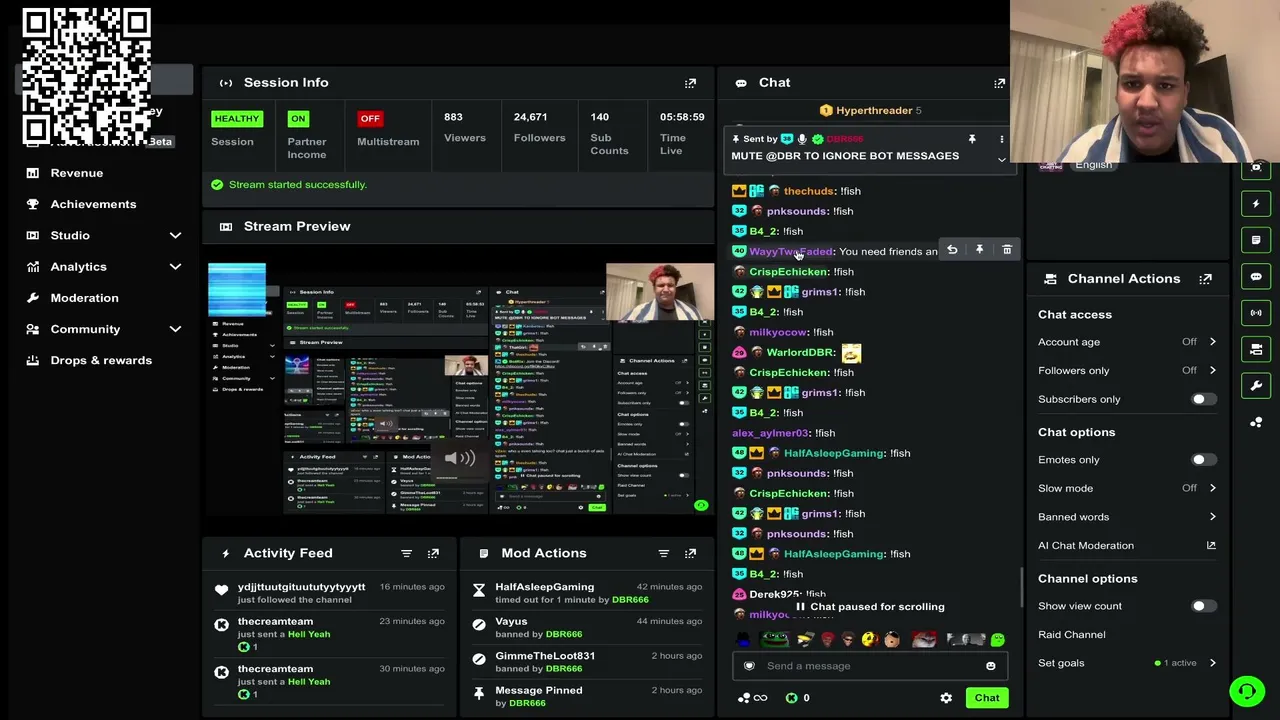Click the Stream Preview video thumbnail
This screenshot has width=1280, height=720.
460,388
